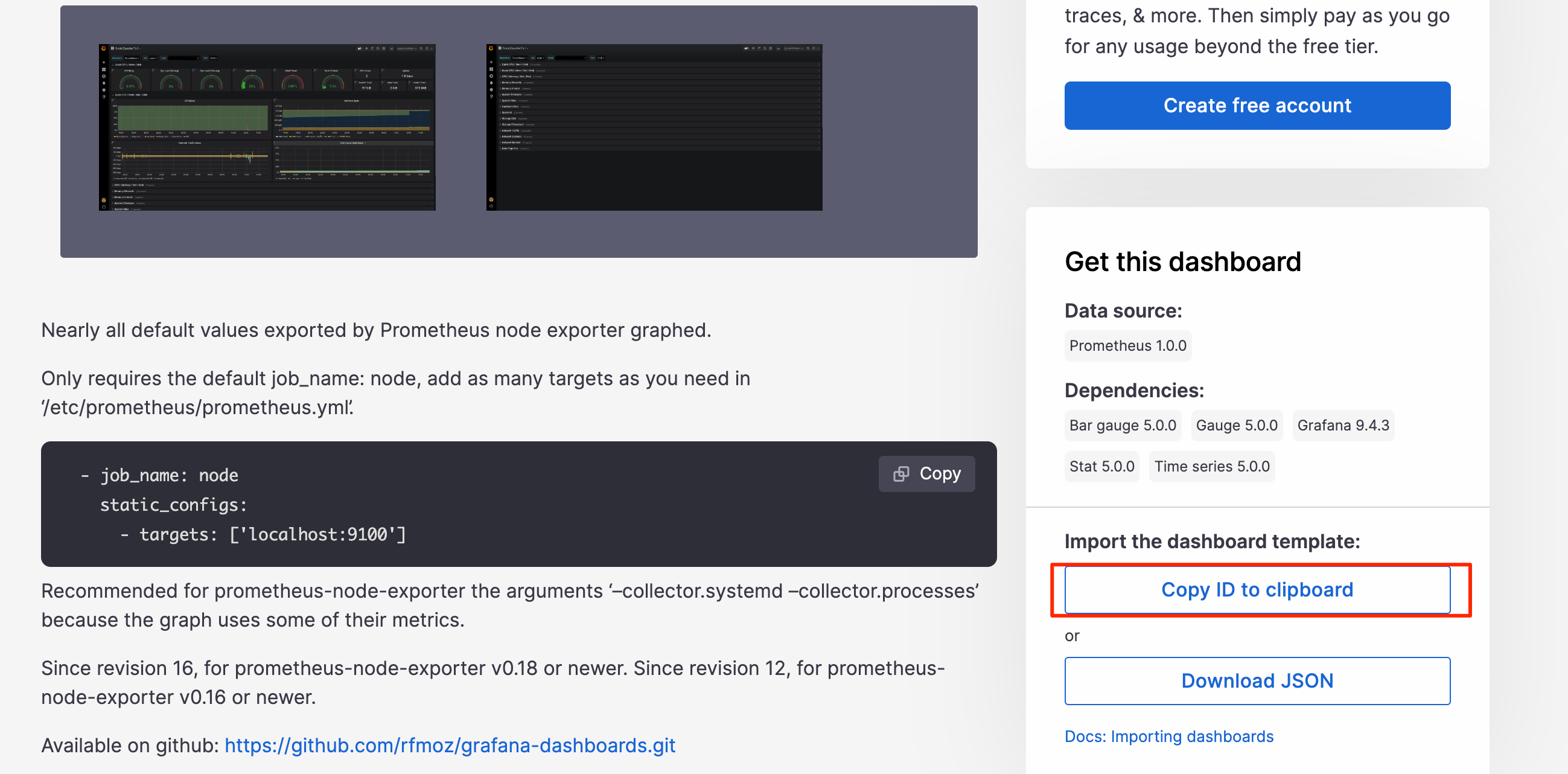Click the Prometheus 1.0.0 data source tag

(1127, 346)
